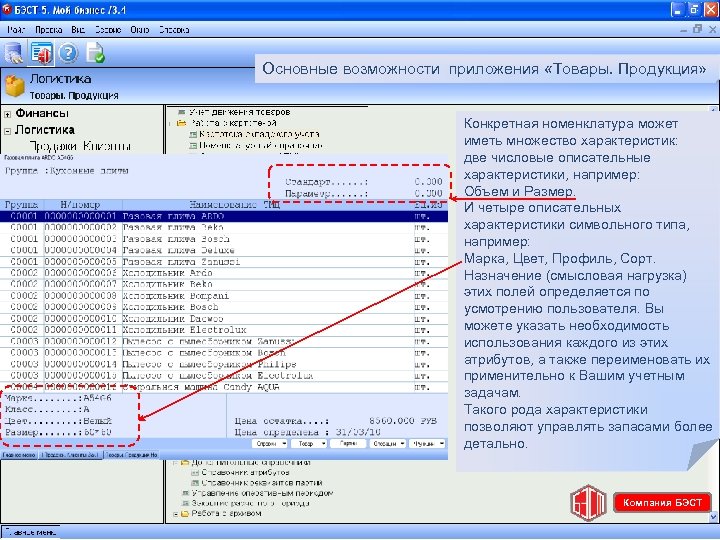
Task: Select the Холодильник Electrolux row
Action: click(224, 330)
